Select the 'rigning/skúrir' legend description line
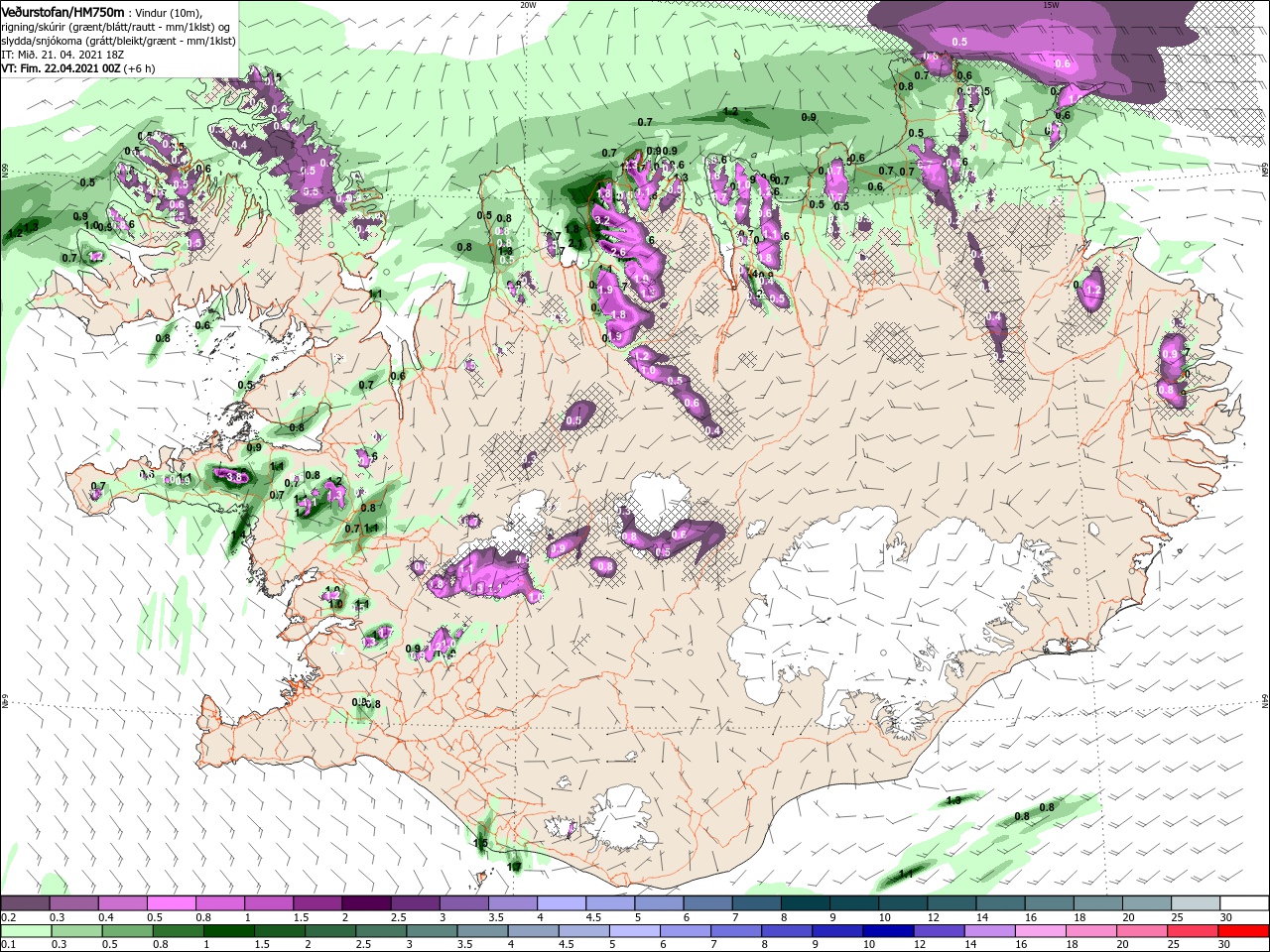This screenshot has height=952, width=1270. pos(116,26)
